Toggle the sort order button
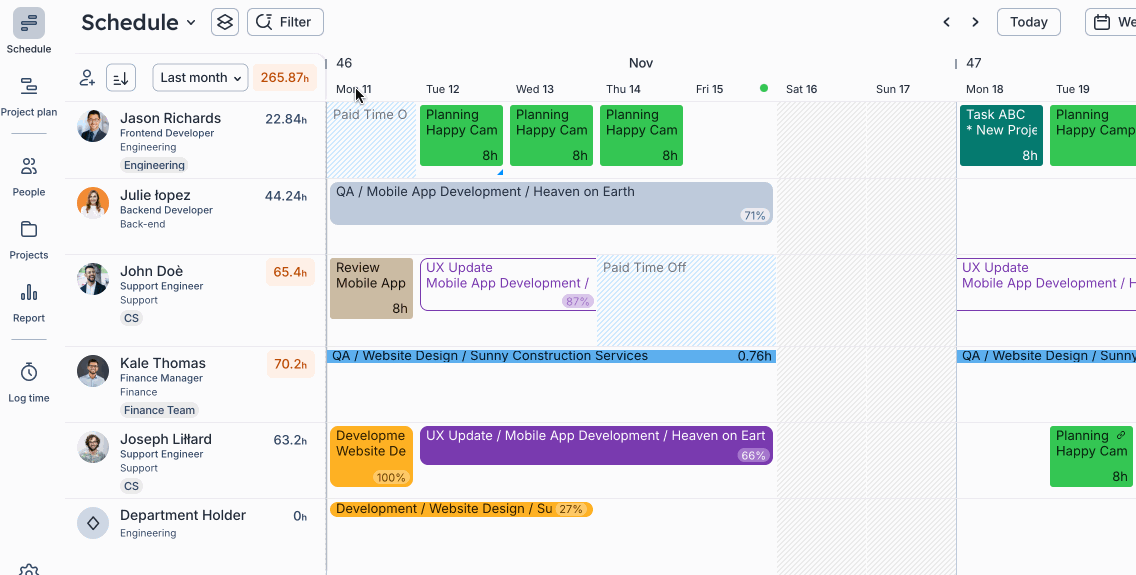Image resolution: width=1136 pixels, height=575 pixels. coord(121,78)
